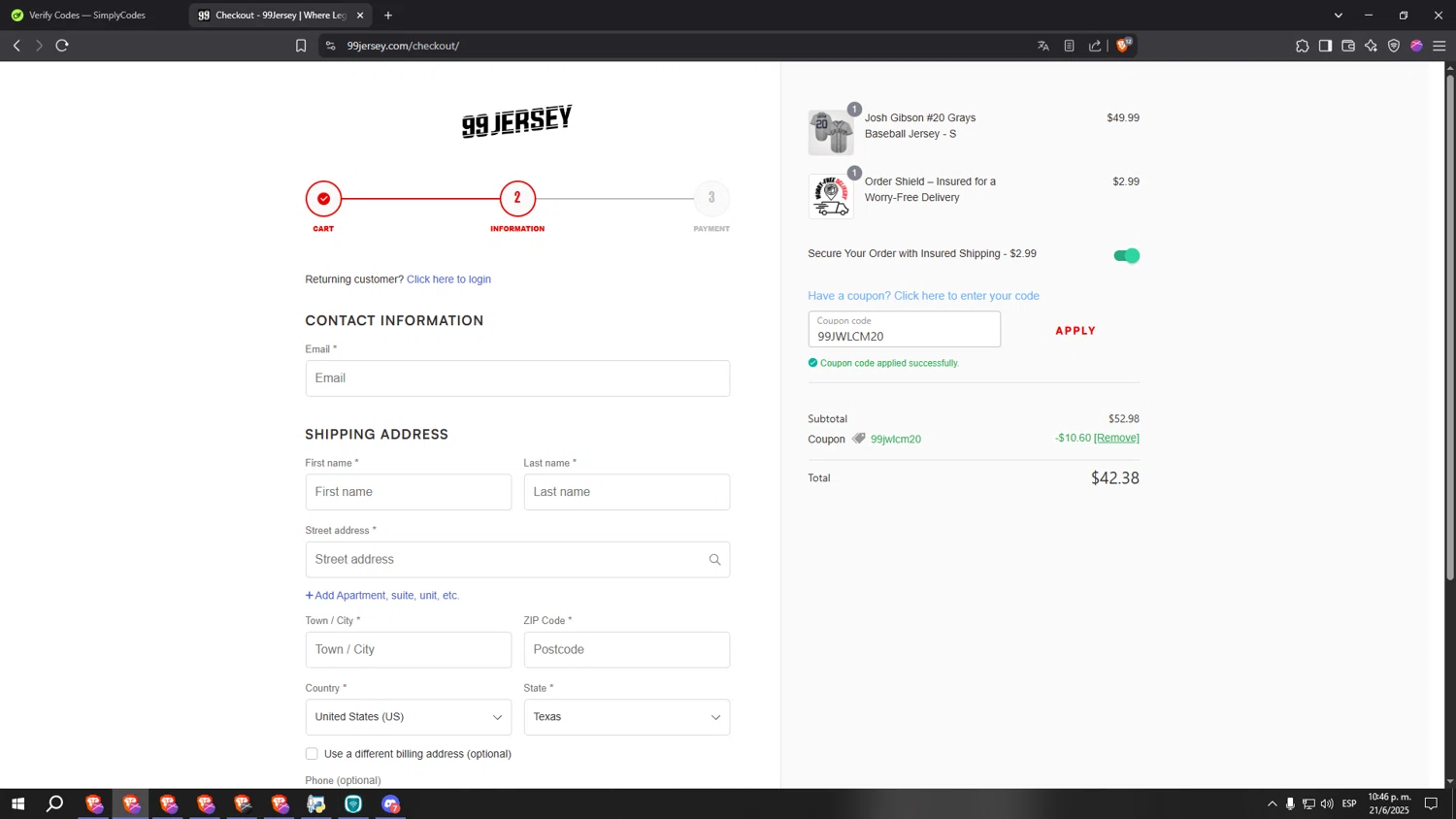
Task: Expand 'Have a coupon? Click here' section
Action: (923, 296)
